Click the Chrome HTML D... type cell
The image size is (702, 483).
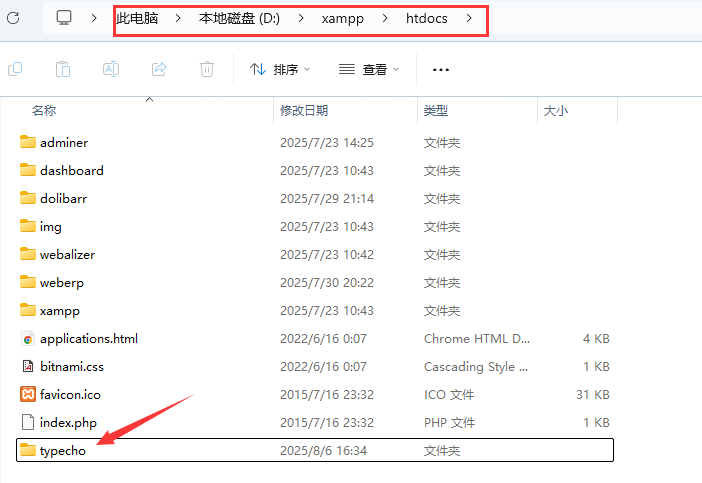[477, 338]
